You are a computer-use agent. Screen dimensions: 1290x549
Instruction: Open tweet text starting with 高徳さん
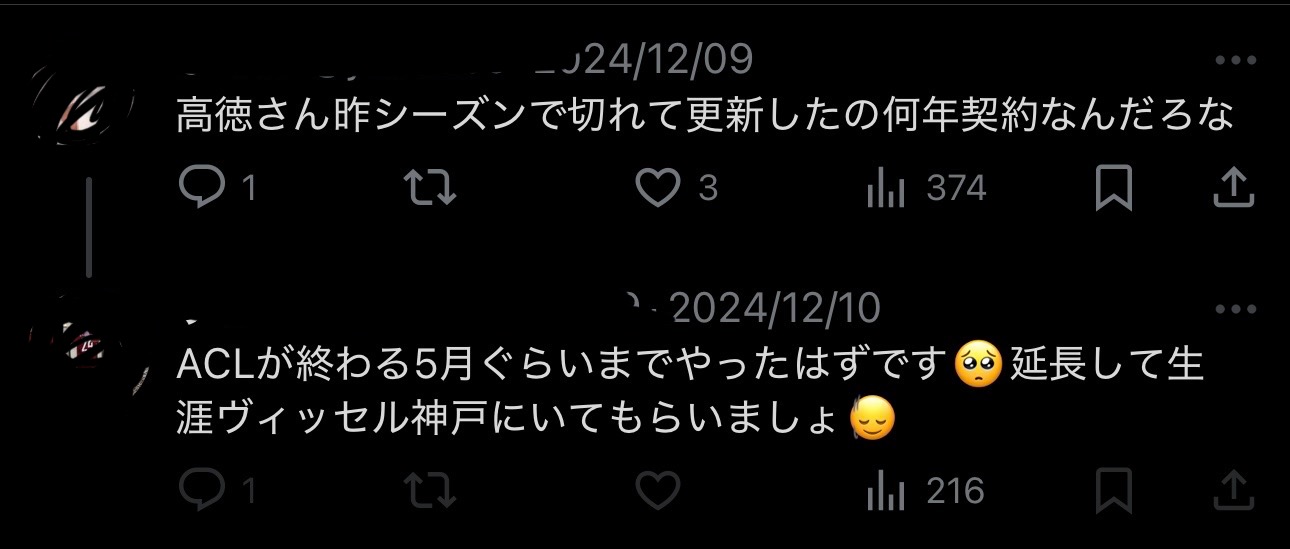[705, 118]
